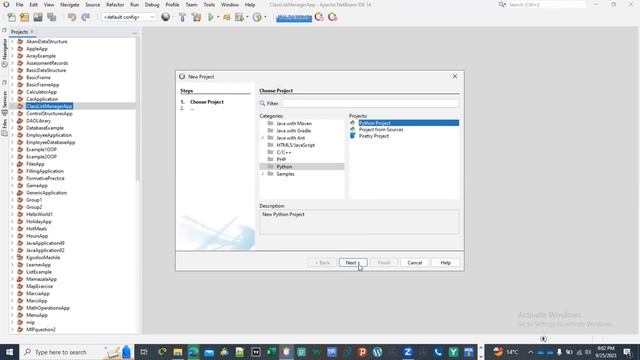Screen dimensions: 640x360
Task: Expand the DatabaseExample project node
Action: pos(12,128)
